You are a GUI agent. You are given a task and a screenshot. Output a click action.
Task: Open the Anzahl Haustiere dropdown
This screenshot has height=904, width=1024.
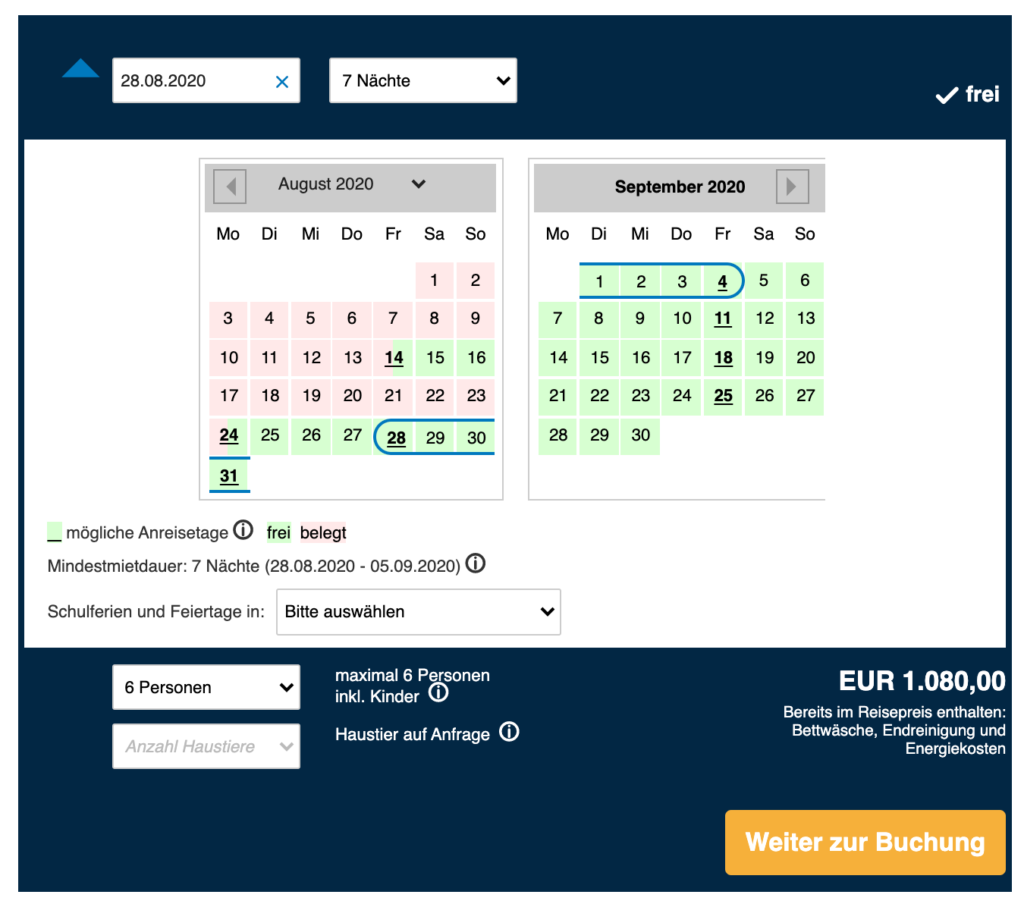206,746
